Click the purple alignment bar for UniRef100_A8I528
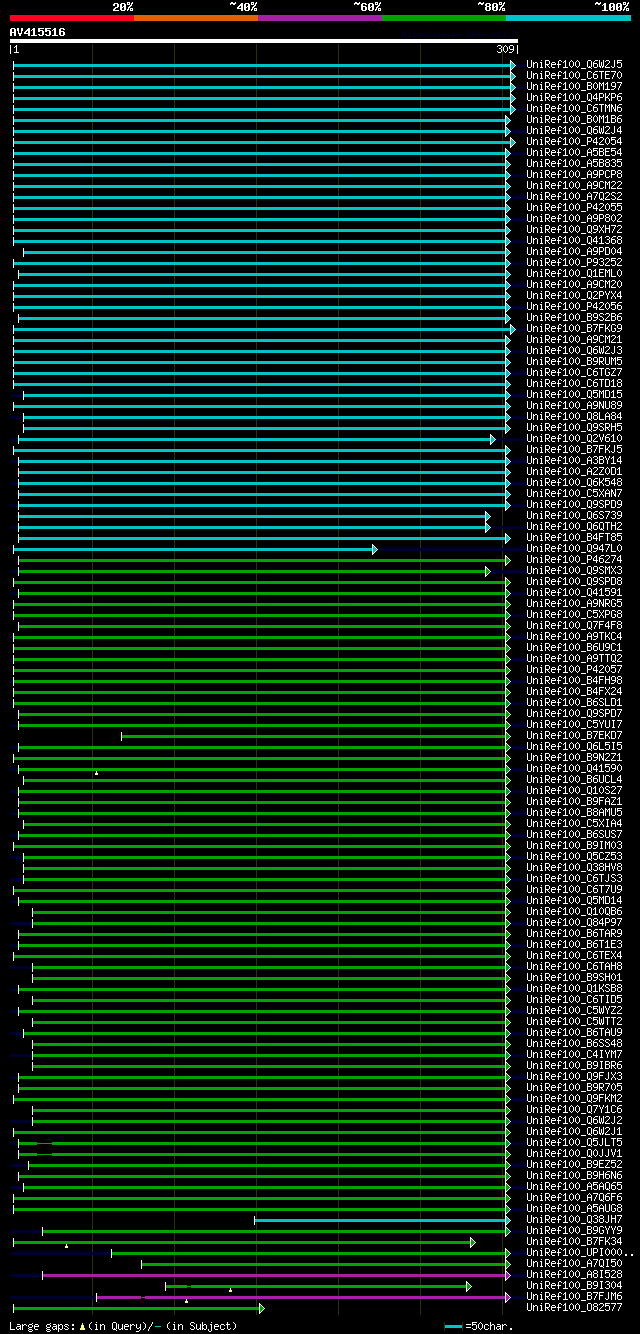The image size is (640, 1334). (x=276, y=1275)
